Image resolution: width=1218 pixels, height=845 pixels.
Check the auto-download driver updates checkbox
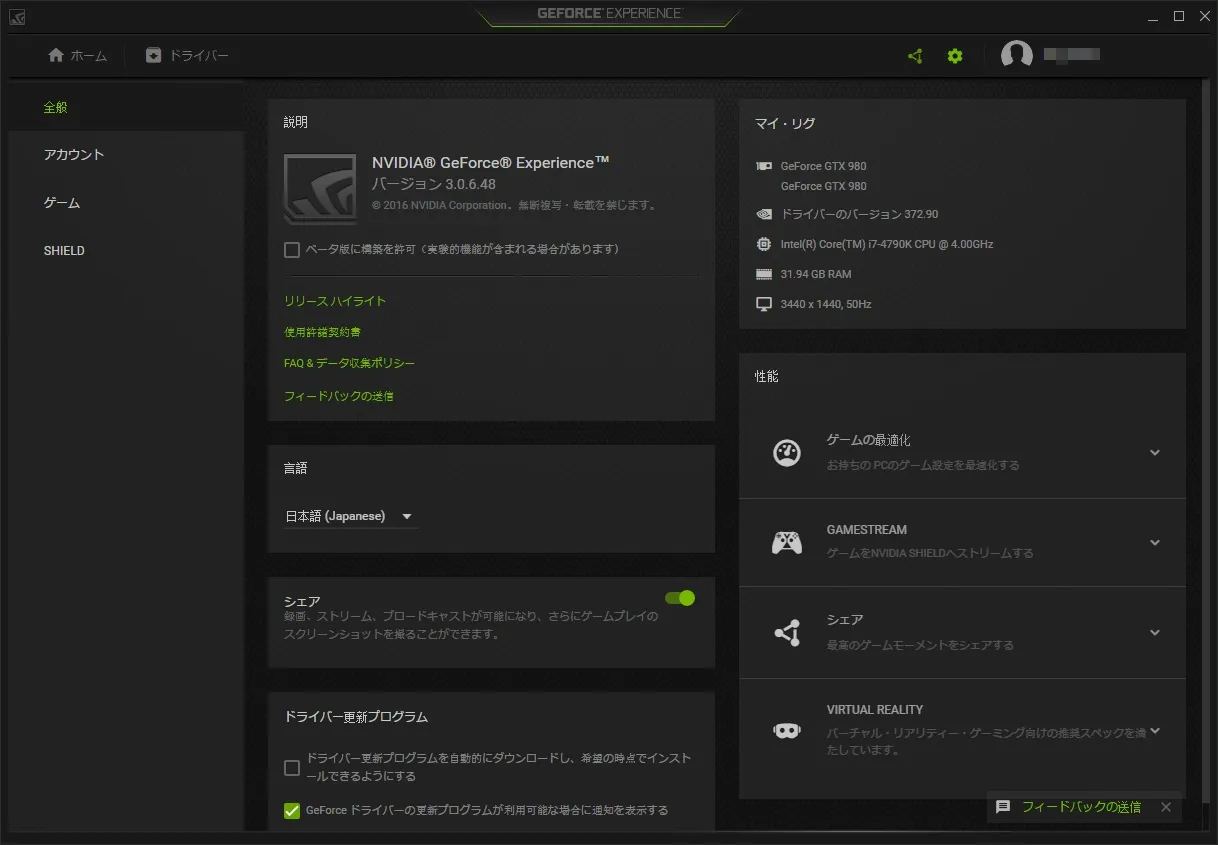pyautogui.click(x=292, y=768)
